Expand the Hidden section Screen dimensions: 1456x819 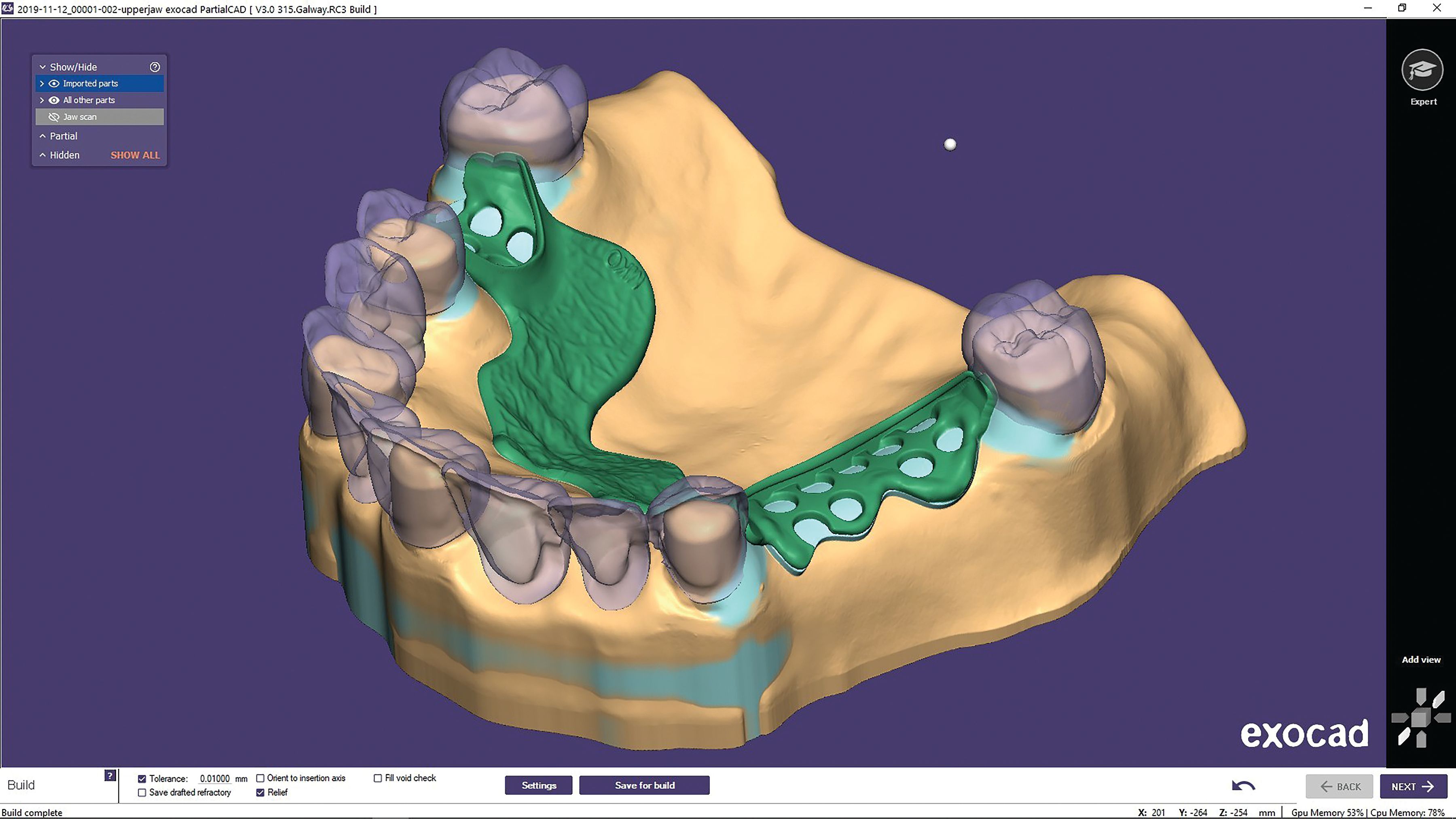coord(42,155)
